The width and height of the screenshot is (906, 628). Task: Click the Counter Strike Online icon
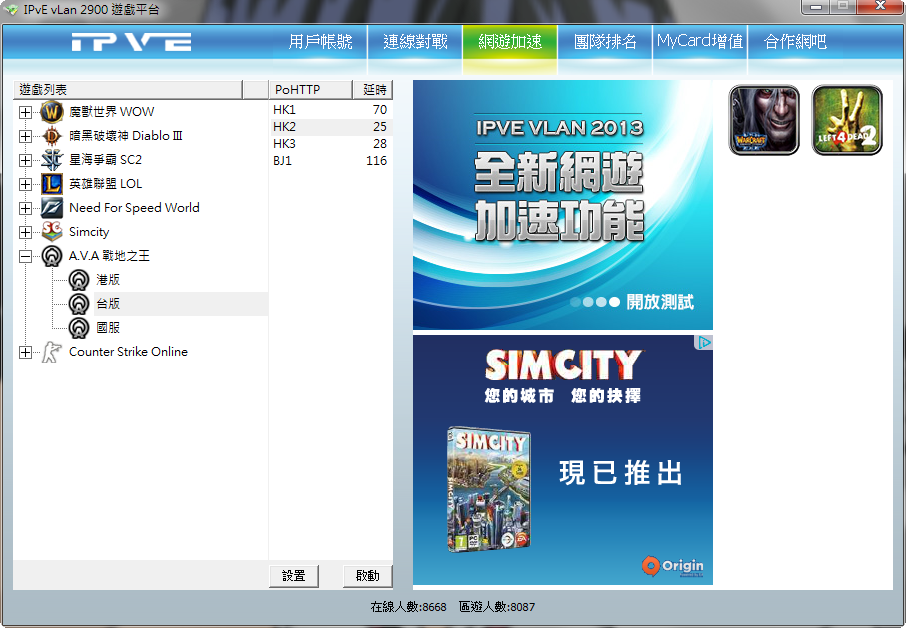pos(52,352)
